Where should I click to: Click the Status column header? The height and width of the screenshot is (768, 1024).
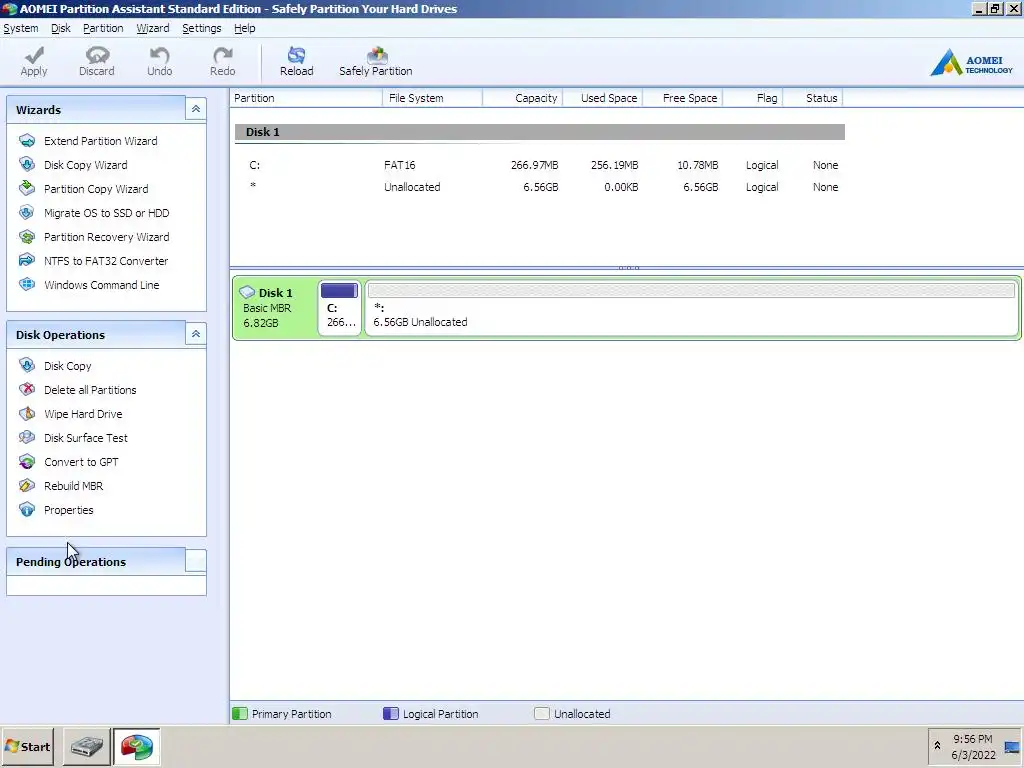812,98
